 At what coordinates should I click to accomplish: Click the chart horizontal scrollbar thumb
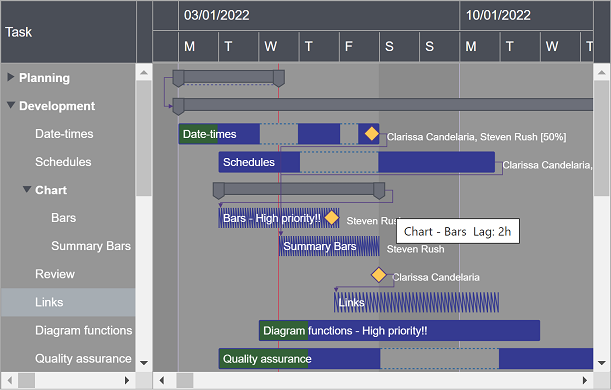point(185,380)
